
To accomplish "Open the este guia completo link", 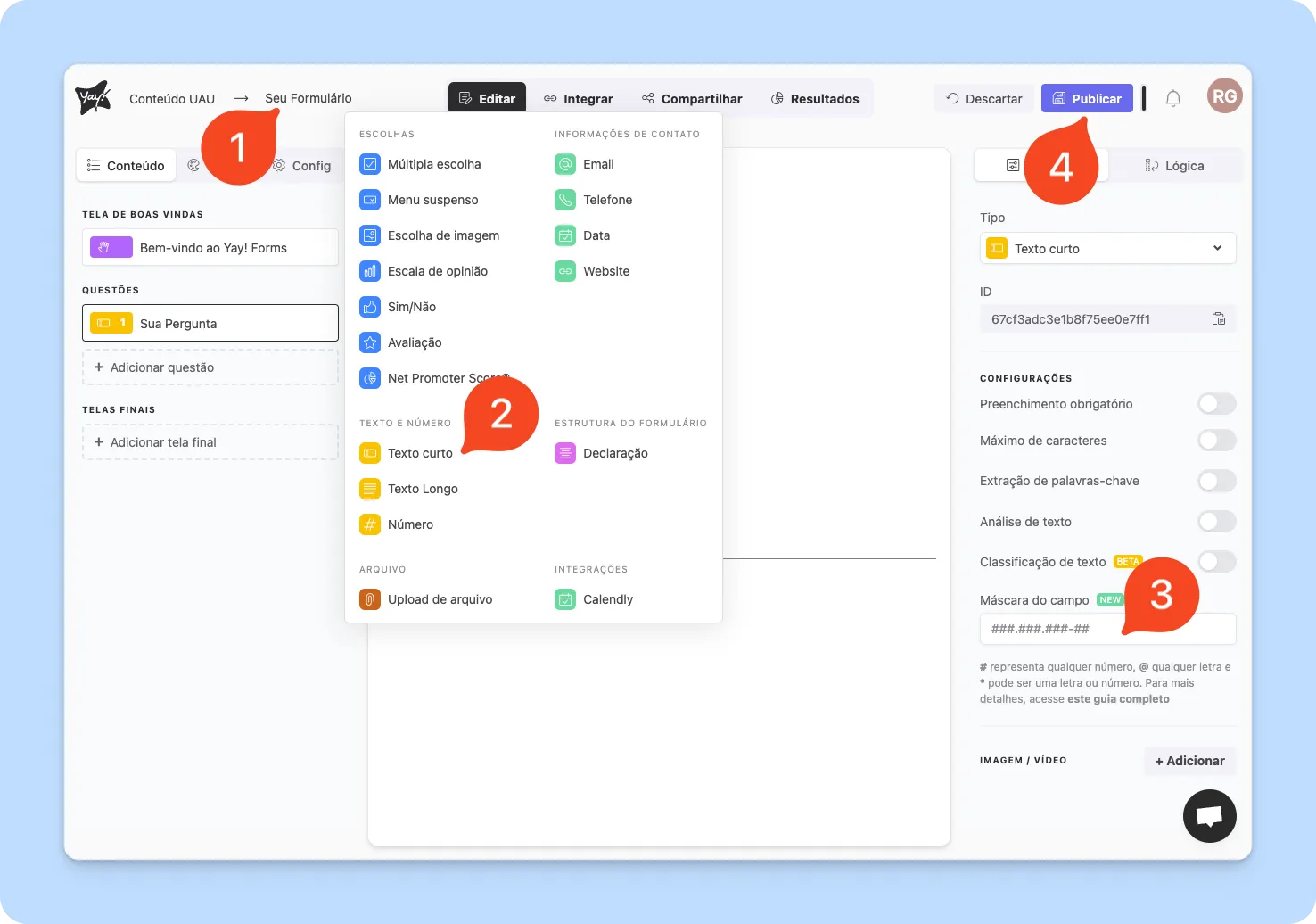I will pyautogui.click(x=1118, y=699).
